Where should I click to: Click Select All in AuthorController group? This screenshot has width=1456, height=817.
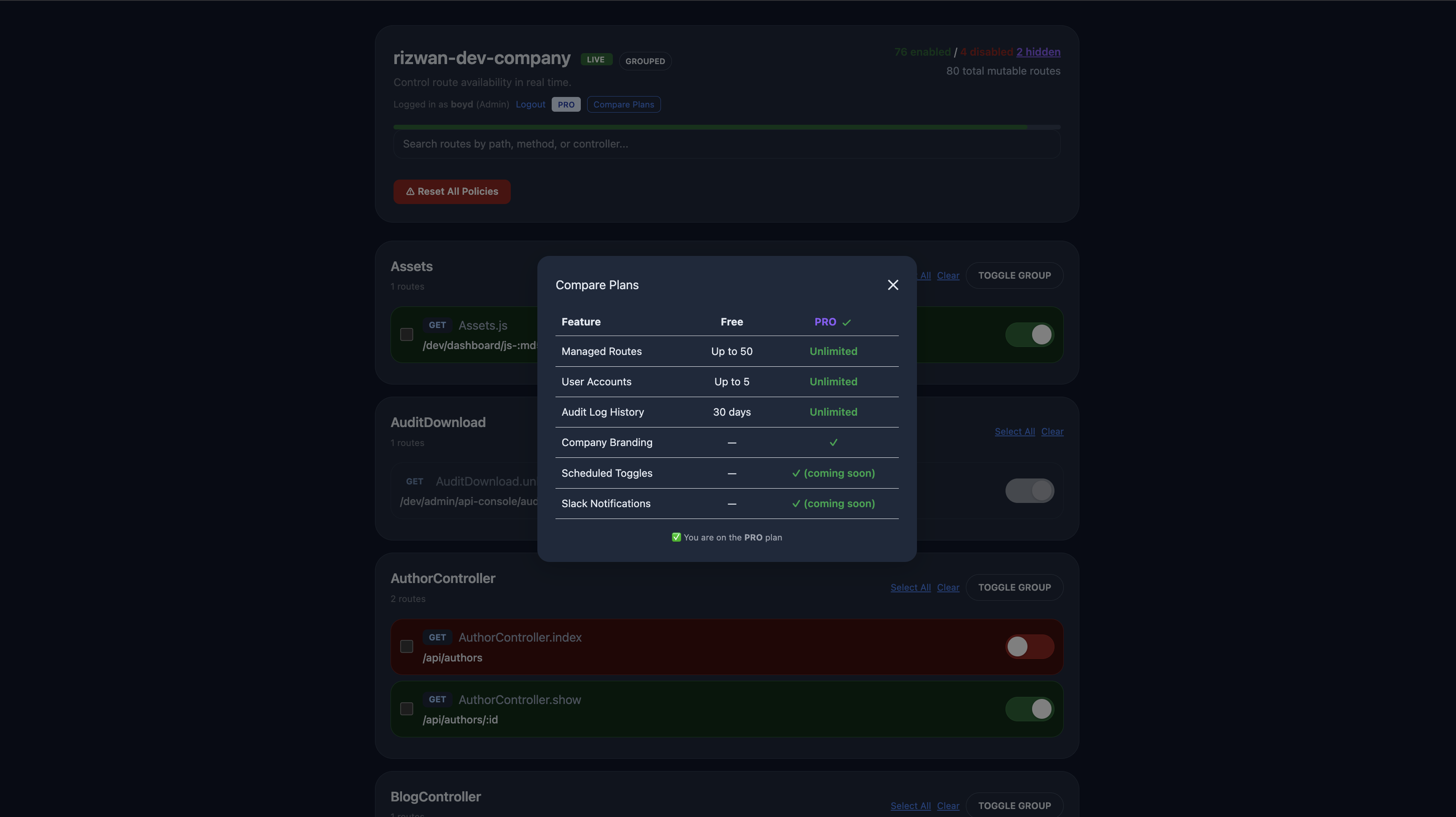pos(911,588)
